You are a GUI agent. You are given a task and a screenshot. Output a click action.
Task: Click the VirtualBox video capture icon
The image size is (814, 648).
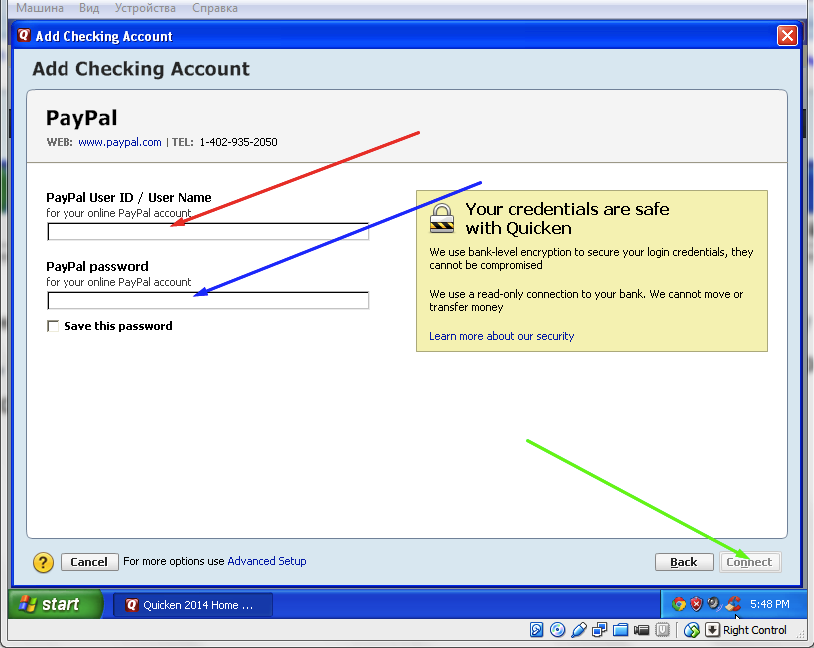642,630
